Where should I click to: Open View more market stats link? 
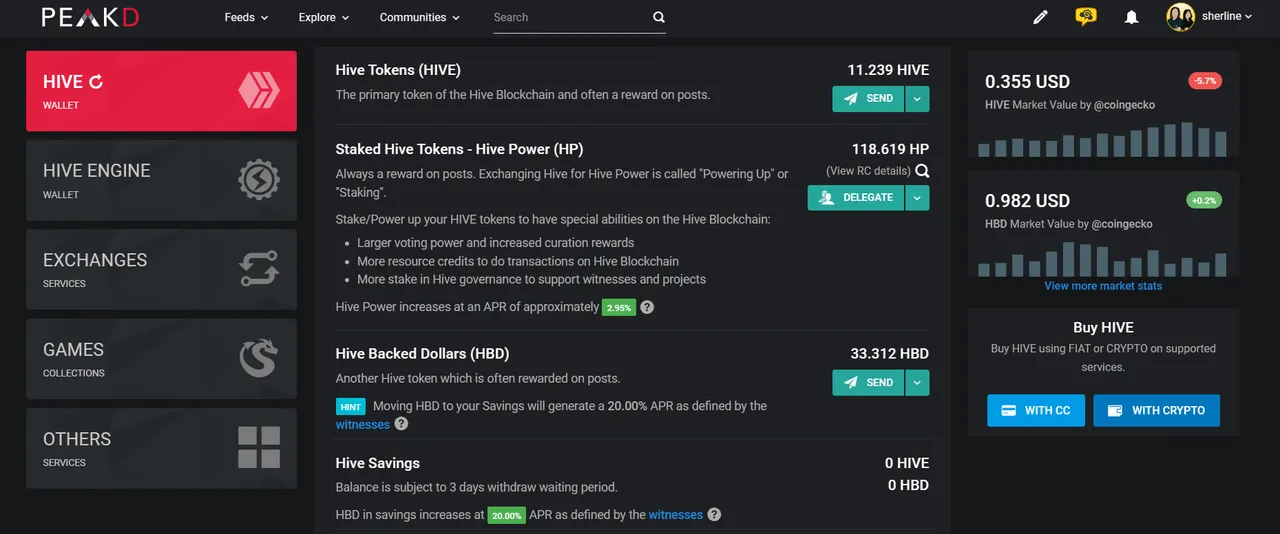pos(1103,286)
